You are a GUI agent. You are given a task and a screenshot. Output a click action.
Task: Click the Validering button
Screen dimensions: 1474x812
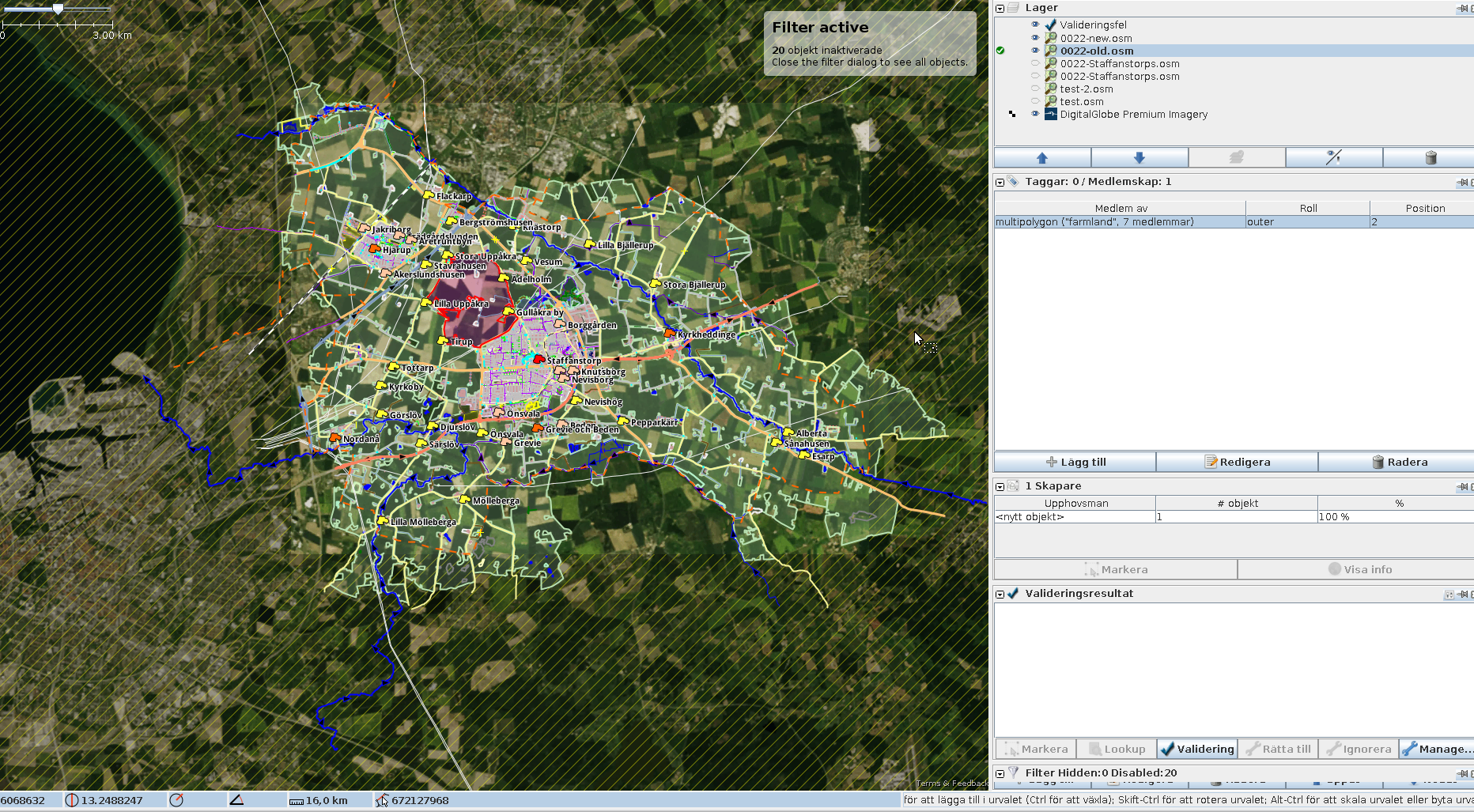(x=1196, y=749)
